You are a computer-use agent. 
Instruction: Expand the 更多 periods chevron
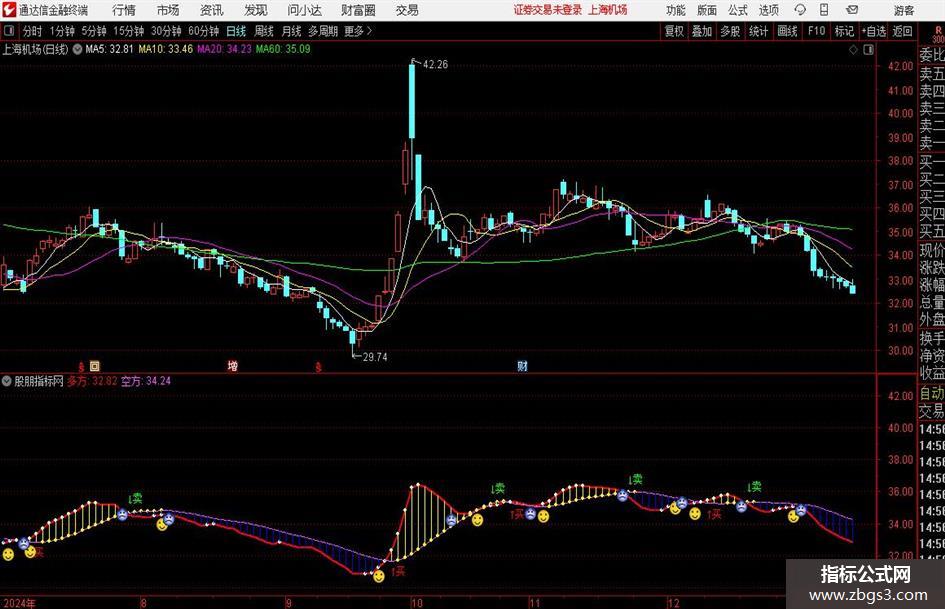click(x=369, y=31)
